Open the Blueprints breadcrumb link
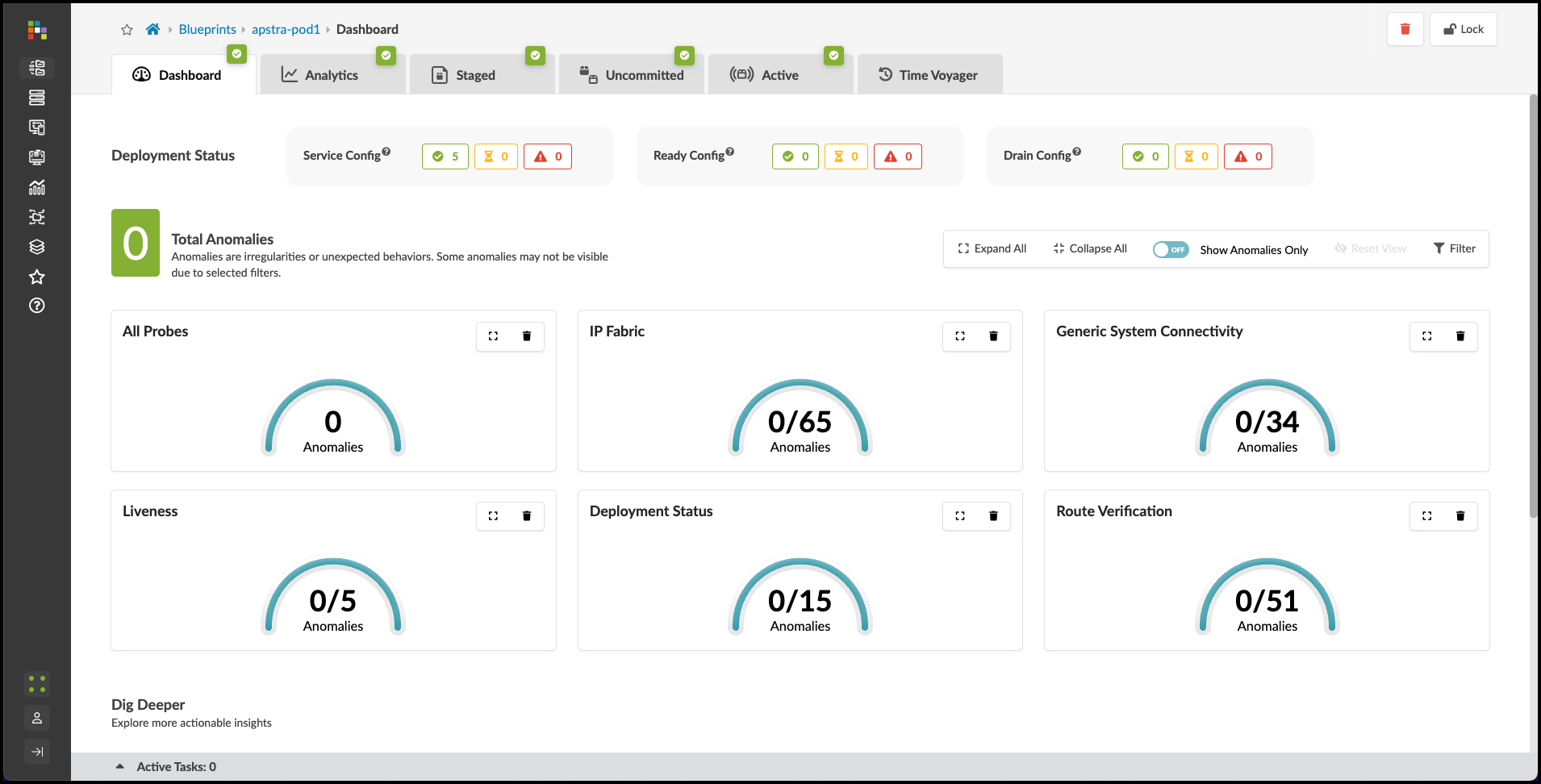Viewport: 1541px width, 784px height. (207, 30)
